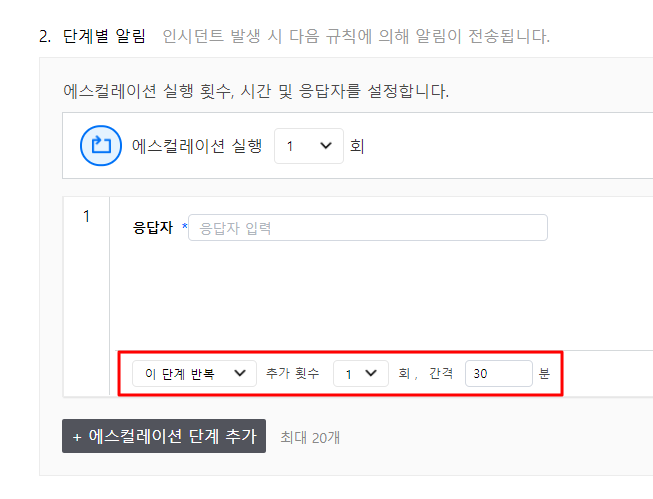Click the '에스컬레이션 실행 횟수, 시간' instruction sentence

point(255,92)
